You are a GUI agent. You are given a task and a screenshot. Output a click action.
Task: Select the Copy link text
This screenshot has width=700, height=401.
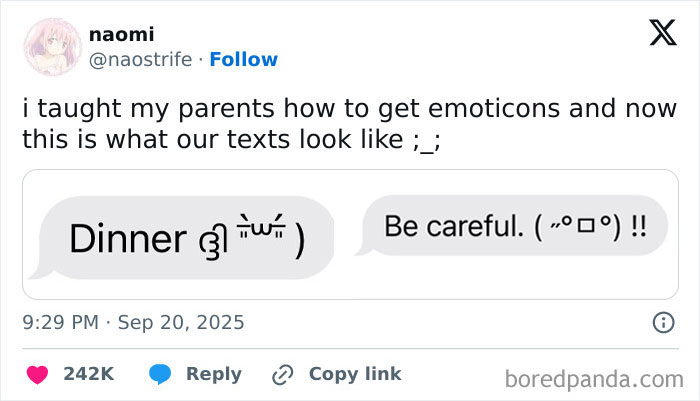point(354,374)
